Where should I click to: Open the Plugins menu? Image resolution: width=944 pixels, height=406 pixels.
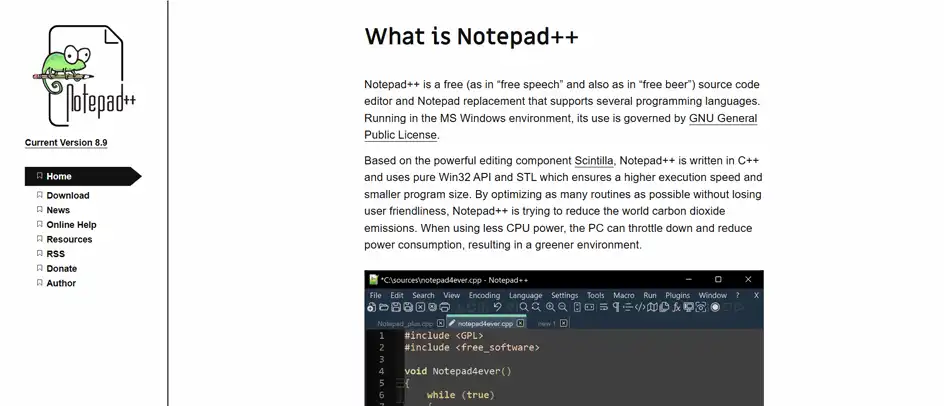(x=678, y=295)
